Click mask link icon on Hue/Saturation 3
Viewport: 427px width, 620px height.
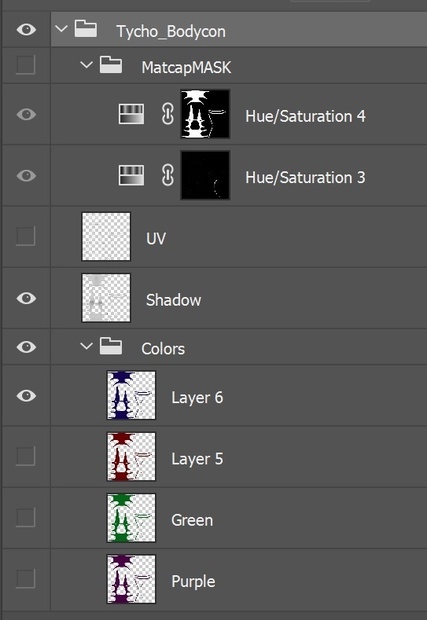(x=168, y=175)
